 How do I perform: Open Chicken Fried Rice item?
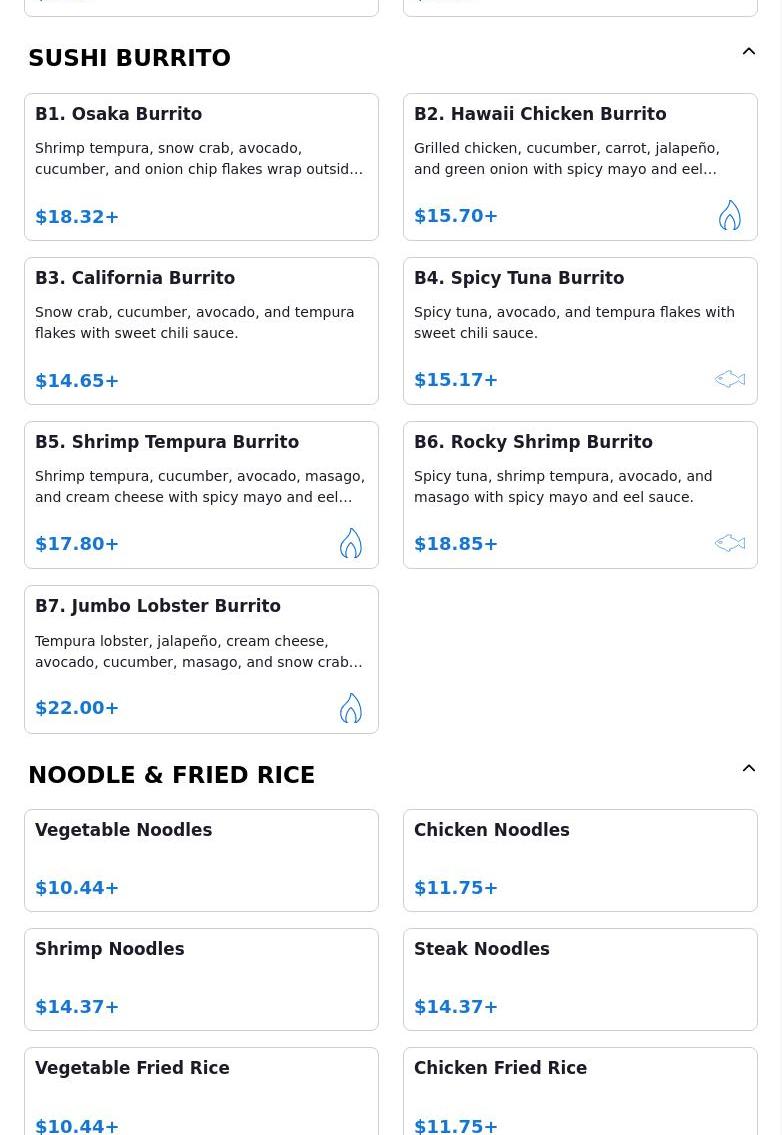(x=580, y=1092)
